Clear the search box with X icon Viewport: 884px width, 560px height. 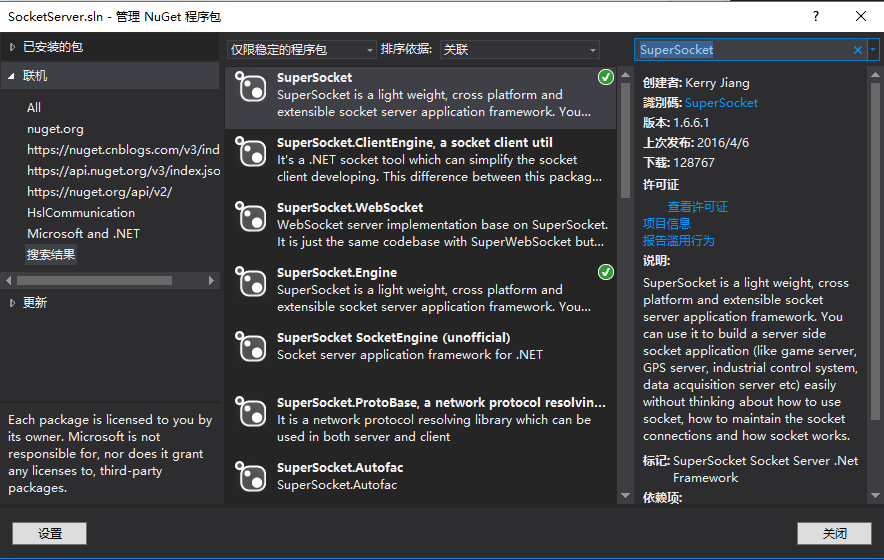tap(858, 50)
